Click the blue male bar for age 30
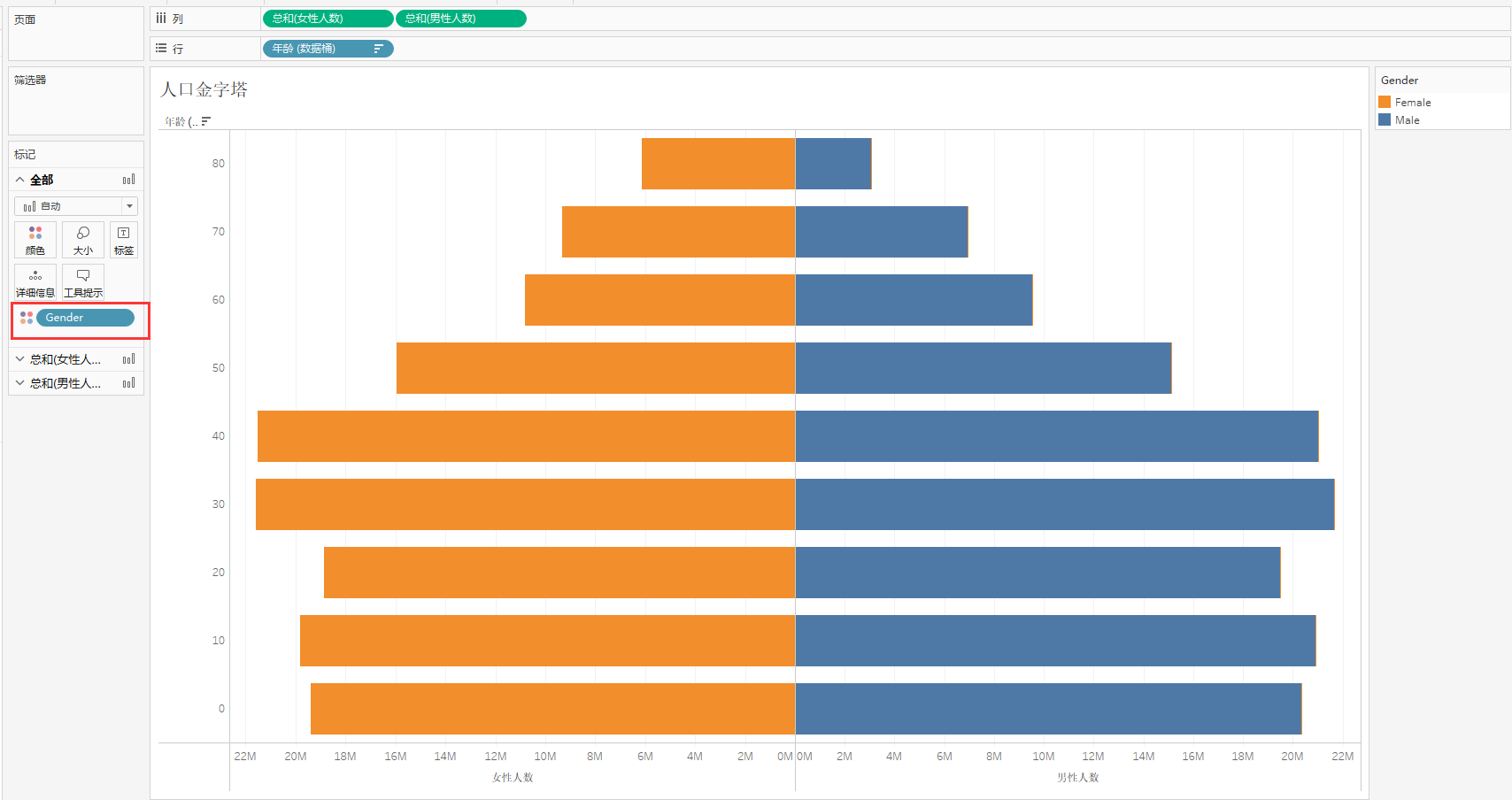1512x800 pixels. pyautogui.click(x=1065, y=504)
